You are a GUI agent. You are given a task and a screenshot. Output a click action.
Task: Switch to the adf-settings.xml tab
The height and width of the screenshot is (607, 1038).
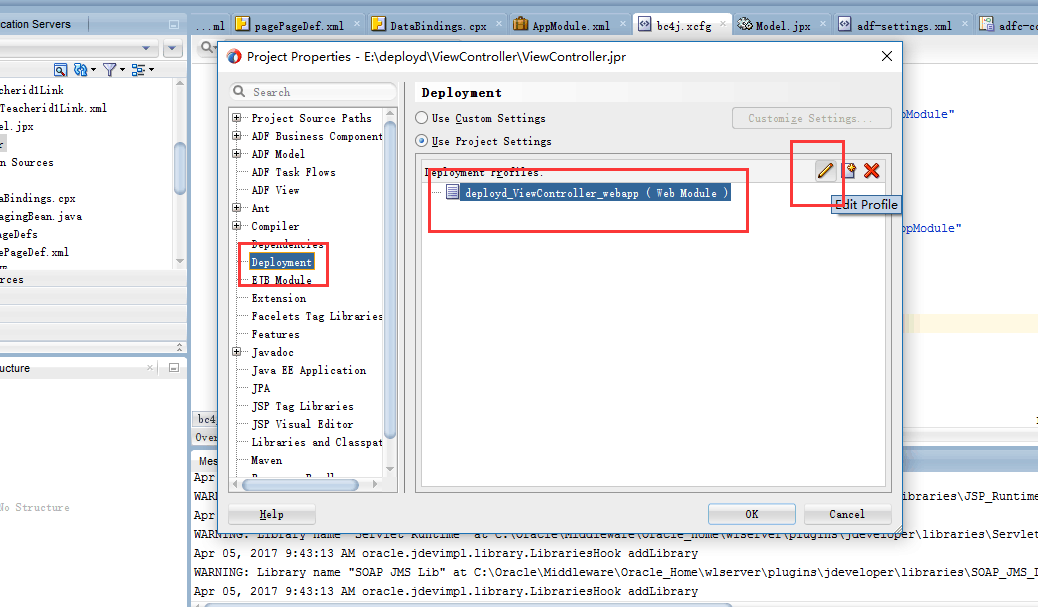pos(904,25)
